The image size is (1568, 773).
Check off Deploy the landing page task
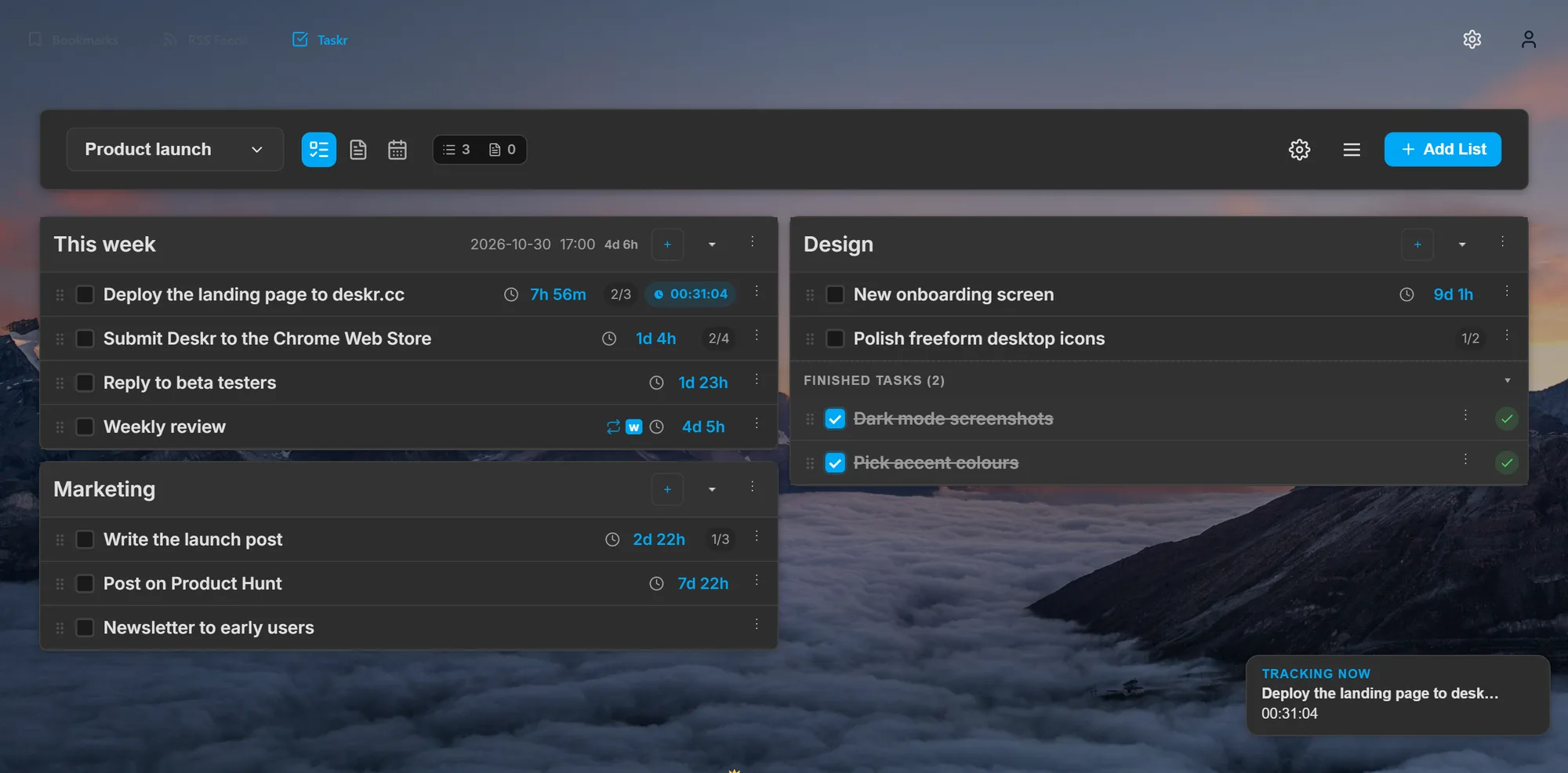(x=85, y=295)
